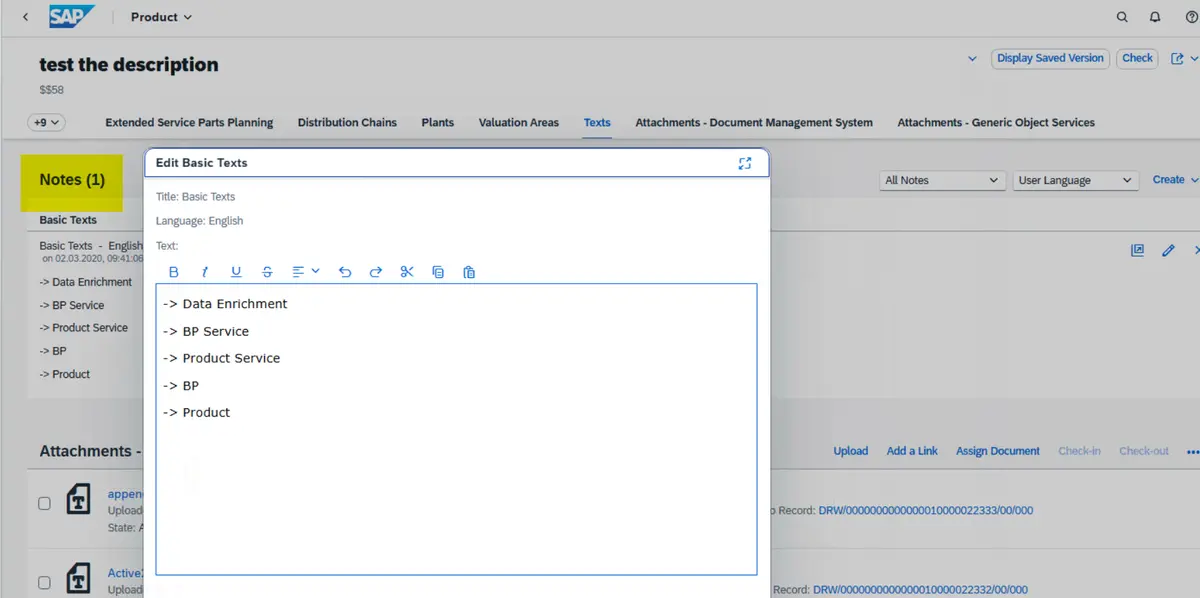Open the Create menu button
The height and width of the screenshot is (598, 1200).
pos(1175,180)
